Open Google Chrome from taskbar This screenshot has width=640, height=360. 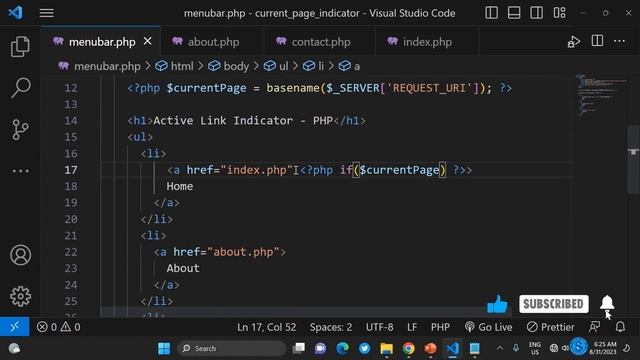pos(408,348)
